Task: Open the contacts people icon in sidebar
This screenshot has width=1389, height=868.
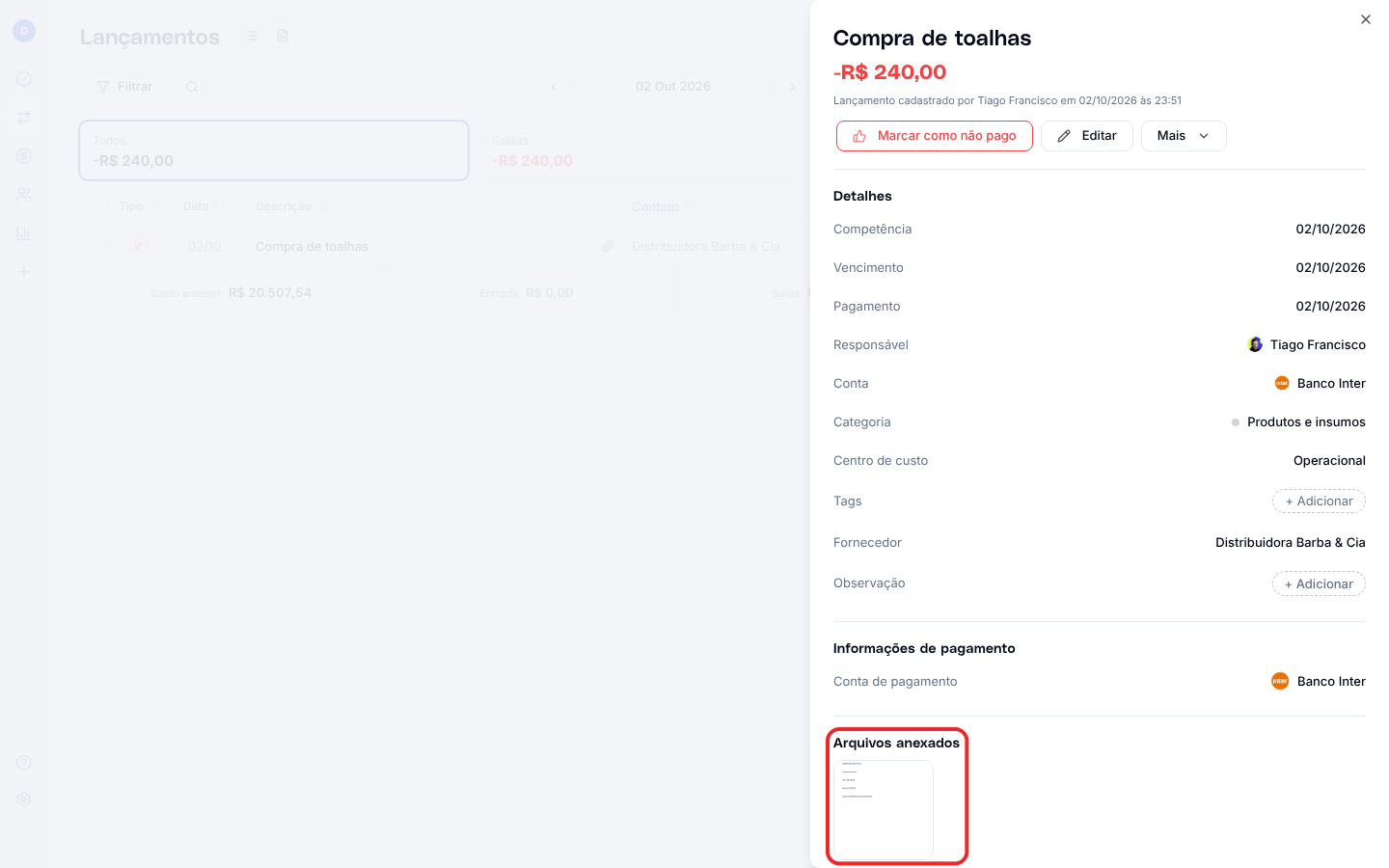Action: click(x=24, y=195)
